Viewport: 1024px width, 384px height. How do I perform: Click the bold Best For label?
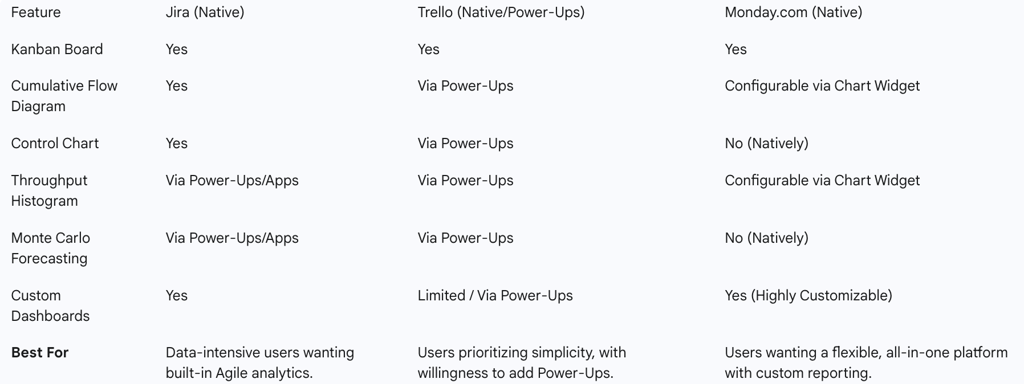40,353
